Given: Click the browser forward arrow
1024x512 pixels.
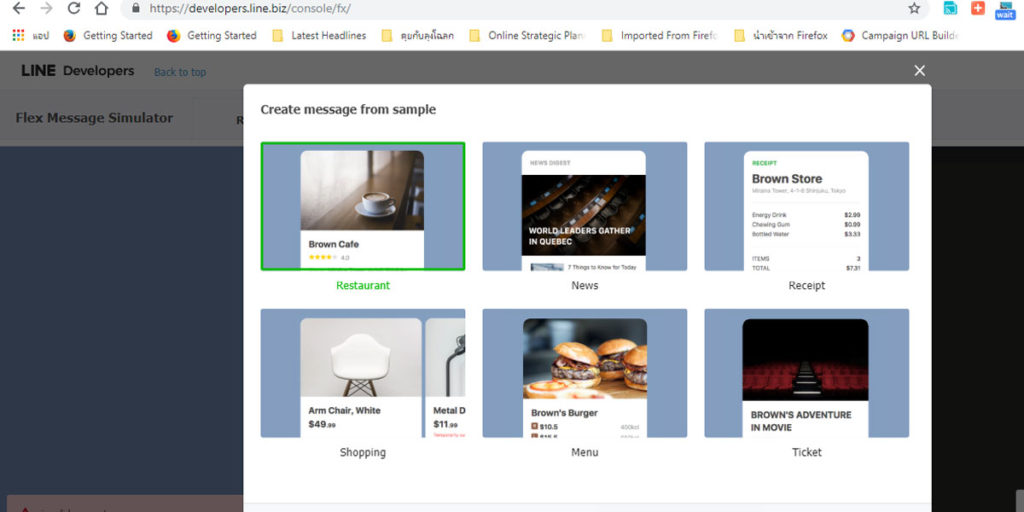Looking at the screenshot, I should click(46, 8).
